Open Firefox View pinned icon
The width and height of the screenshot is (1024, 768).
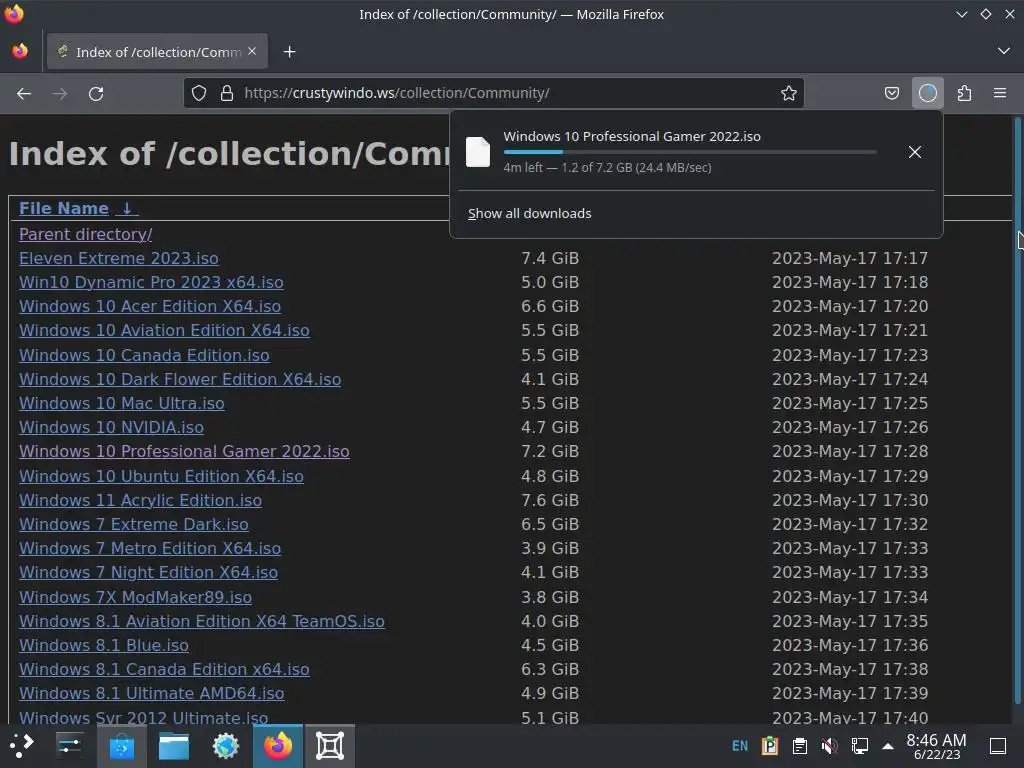pyautogui.click(x=20, y=51)
